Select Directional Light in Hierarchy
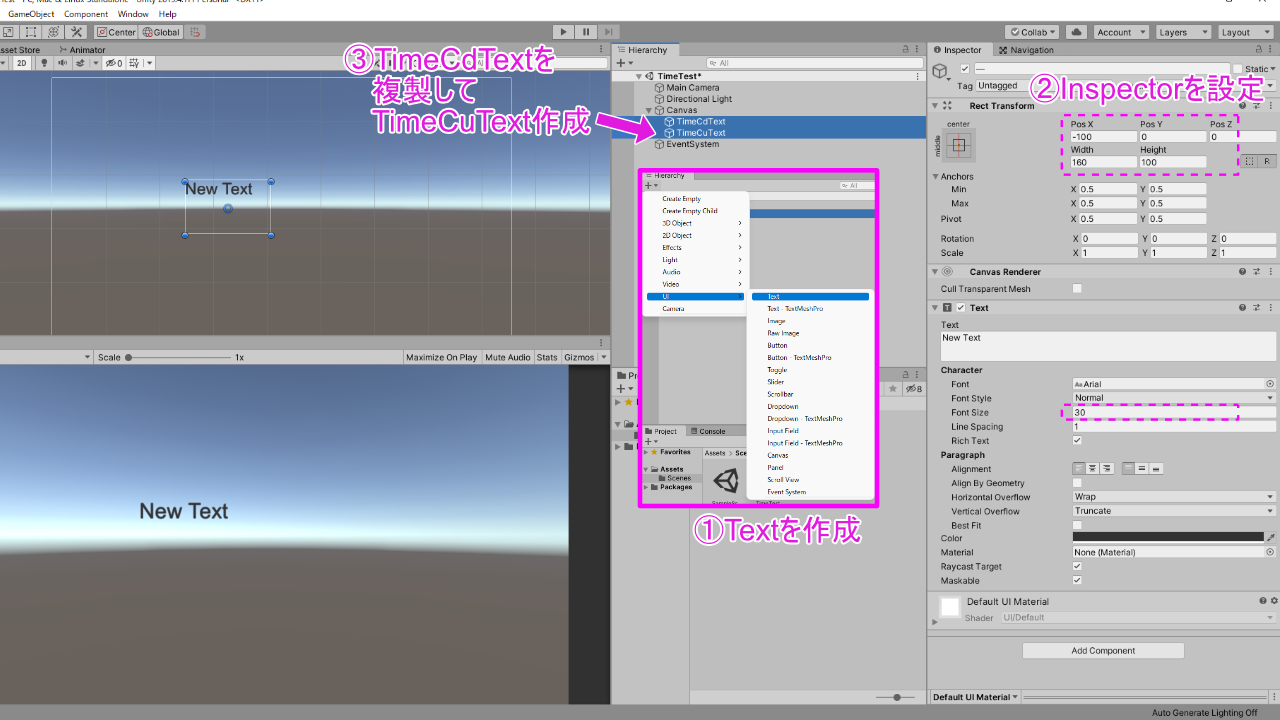This screenshot has height=720, width=1280. click(699, 99)
